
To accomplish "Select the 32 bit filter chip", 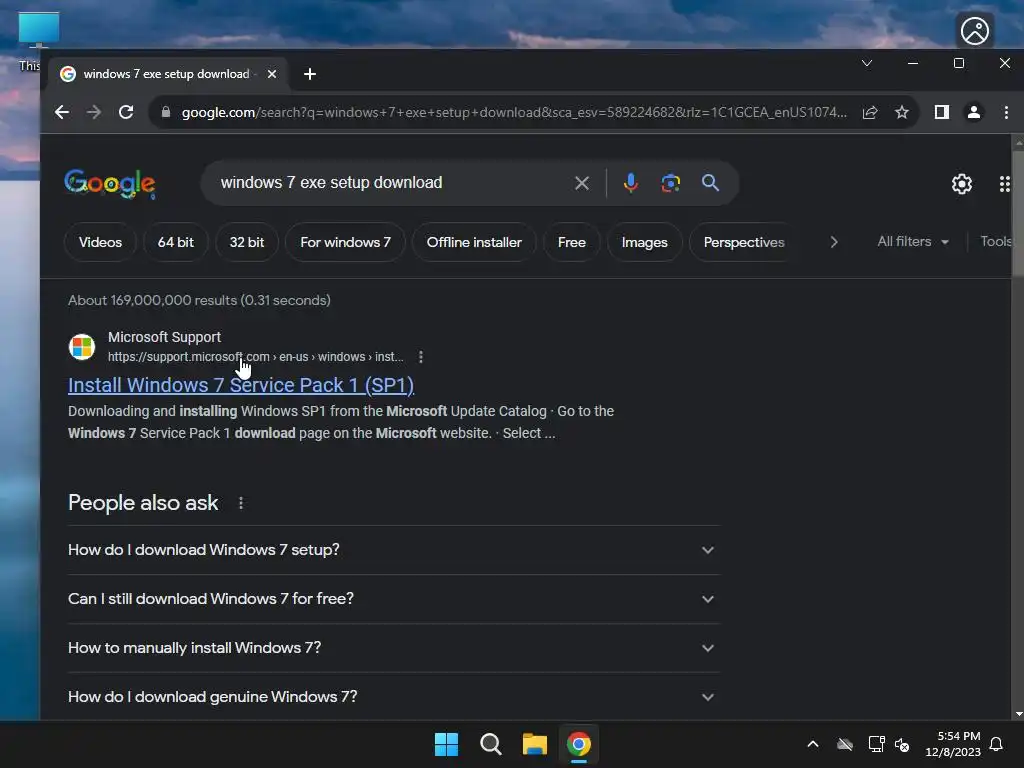I will [x=247, y=242].
